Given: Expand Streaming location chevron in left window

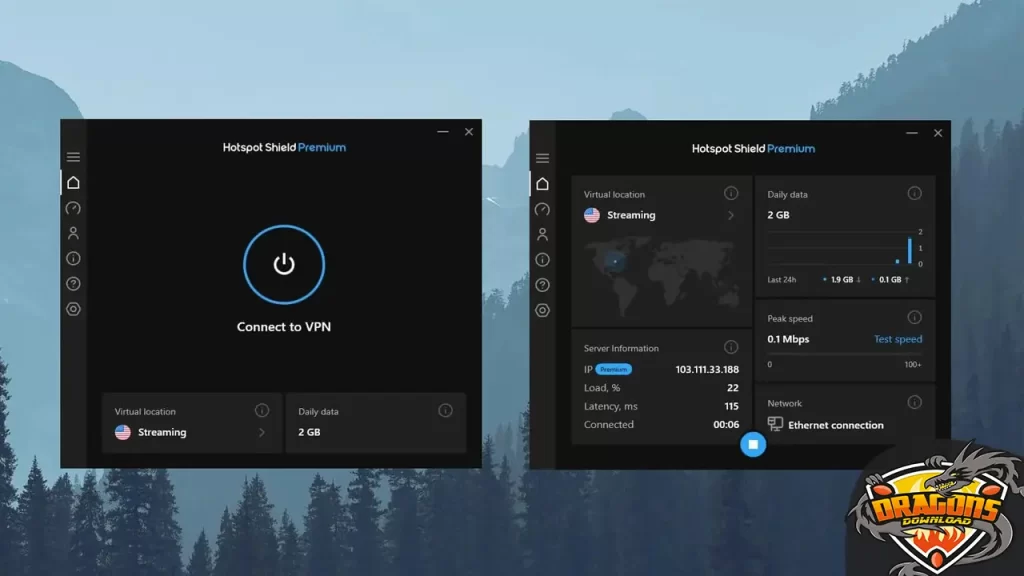Looking at the screenshot, I should coord(262,433).
